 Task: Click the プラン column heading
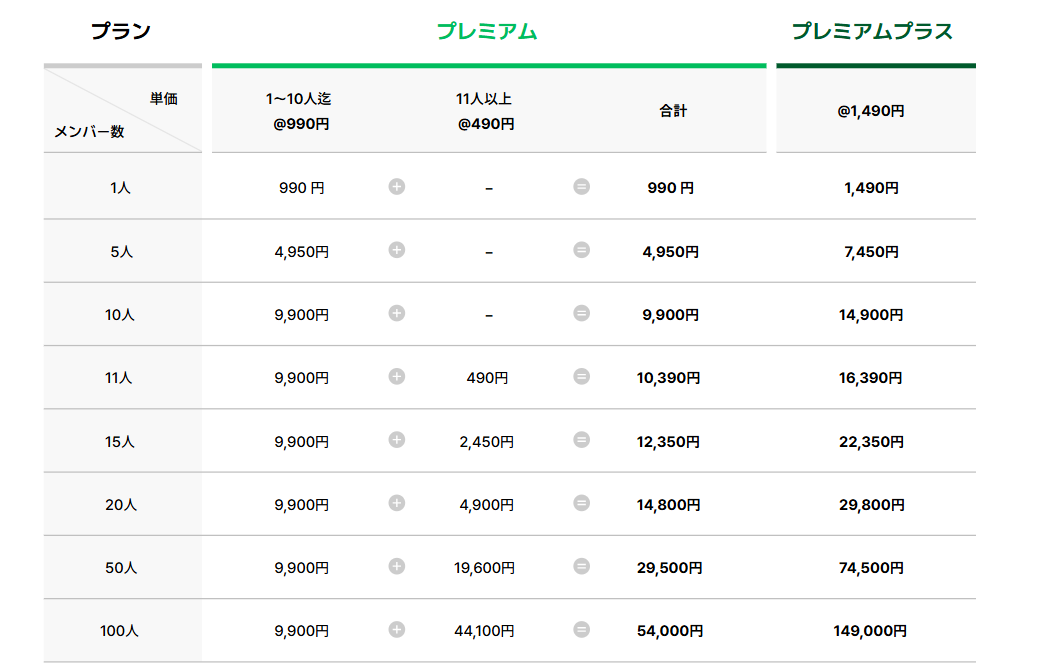[x=121, y=31]
